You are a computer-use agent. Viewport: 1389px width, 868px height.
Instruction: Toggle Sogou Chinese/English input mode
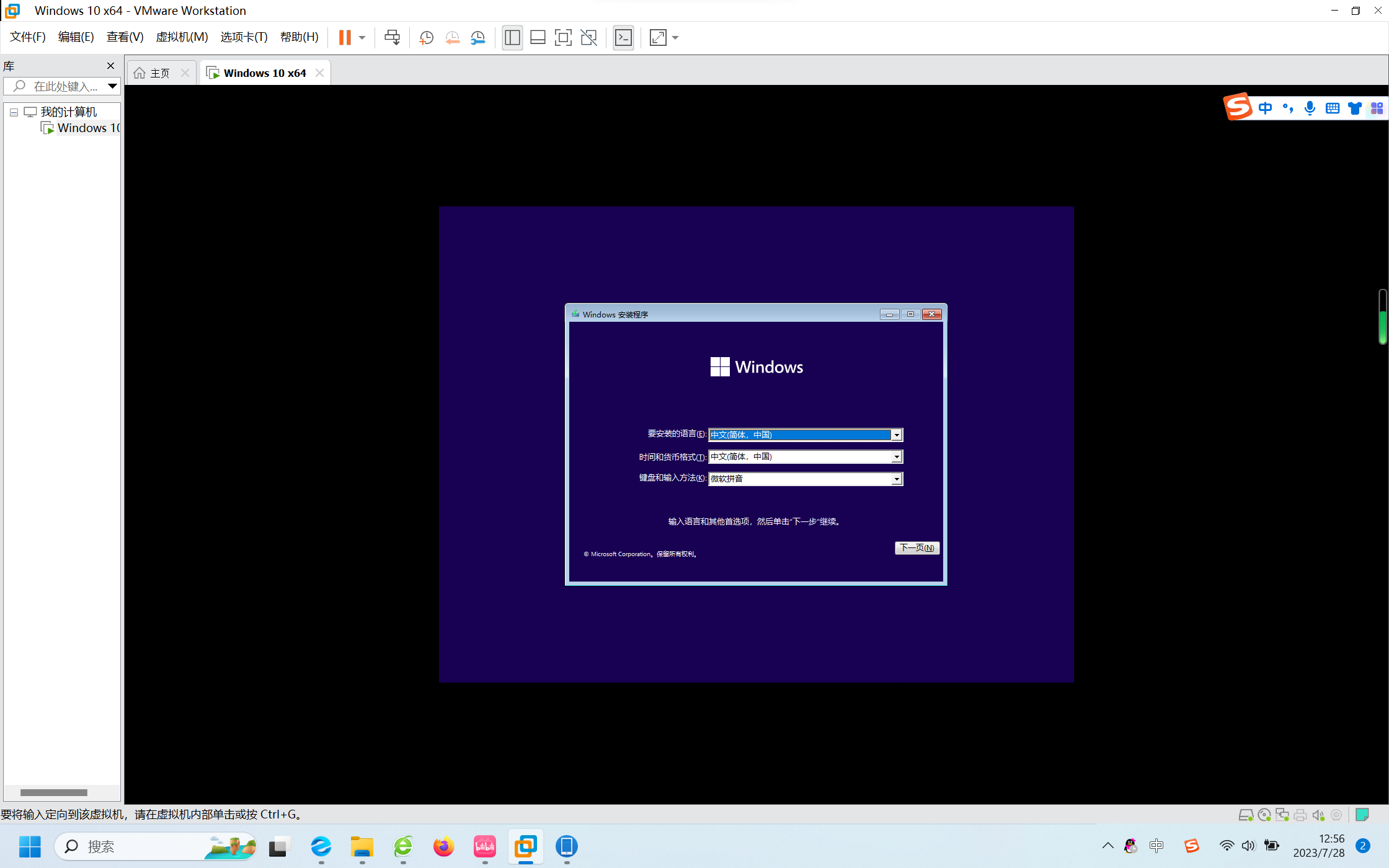[1265, 108]
